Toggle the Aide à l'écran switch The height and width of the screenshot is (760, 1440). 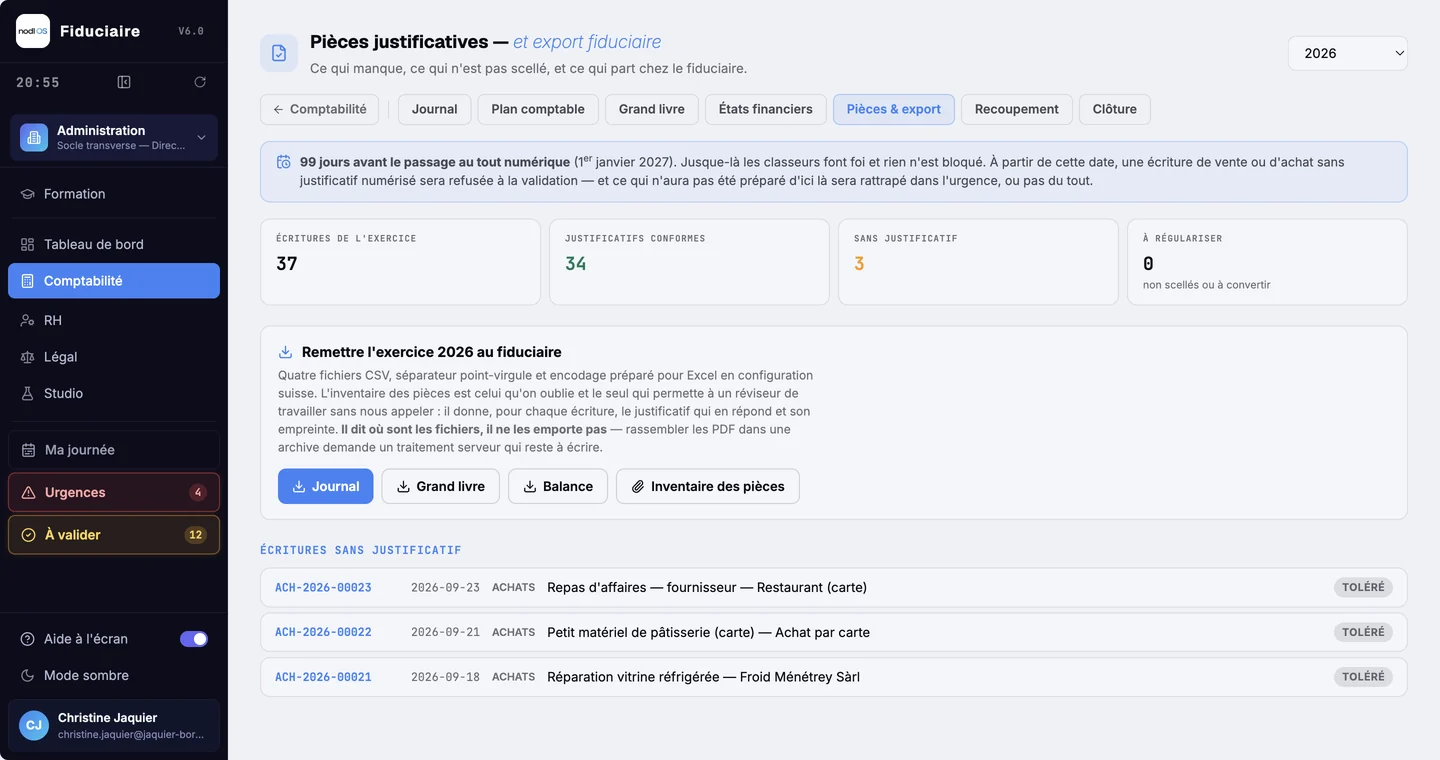194,639
